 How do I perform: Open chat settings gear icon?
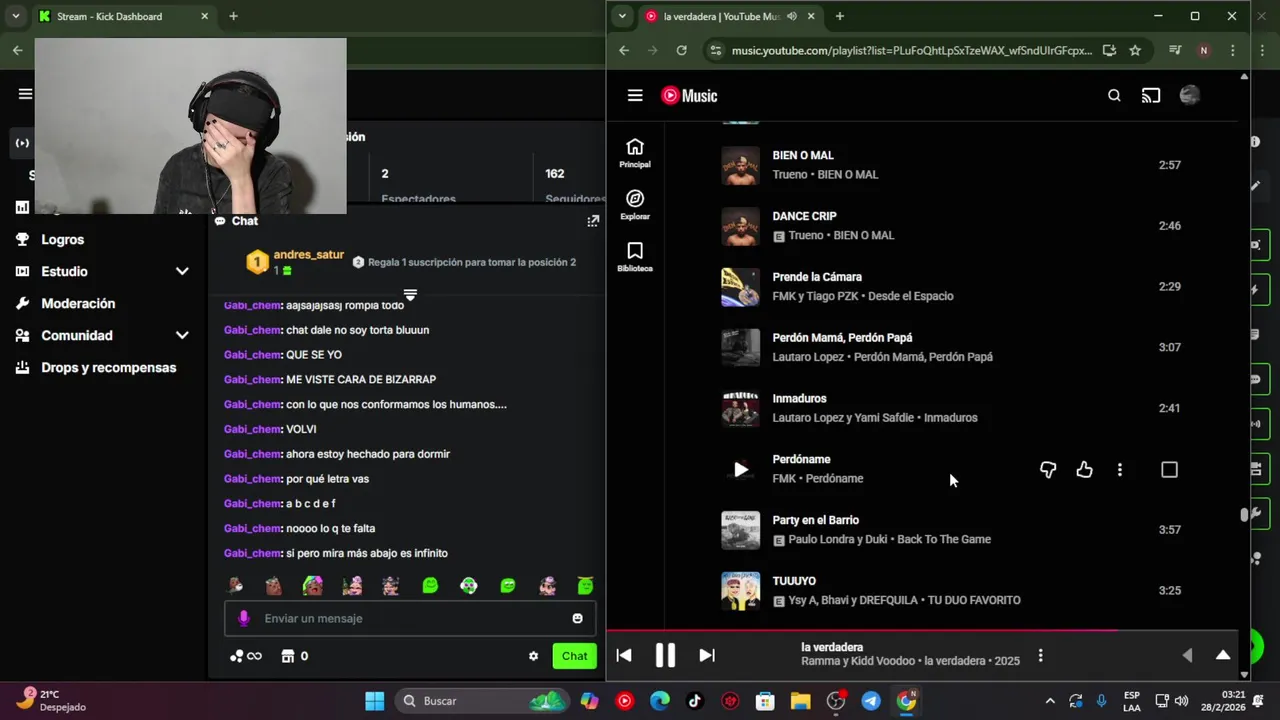click(533, 656)
